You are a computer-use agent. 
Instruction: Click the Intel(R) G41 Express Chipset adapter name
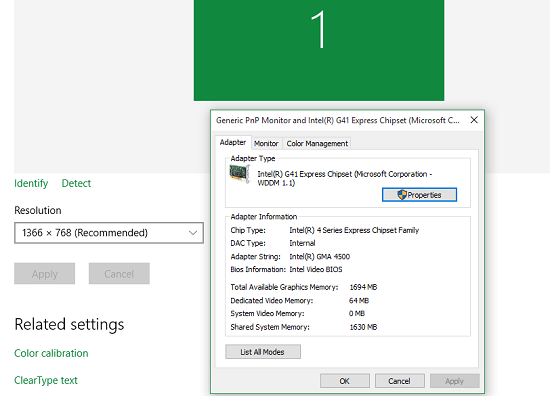(345, 178)
